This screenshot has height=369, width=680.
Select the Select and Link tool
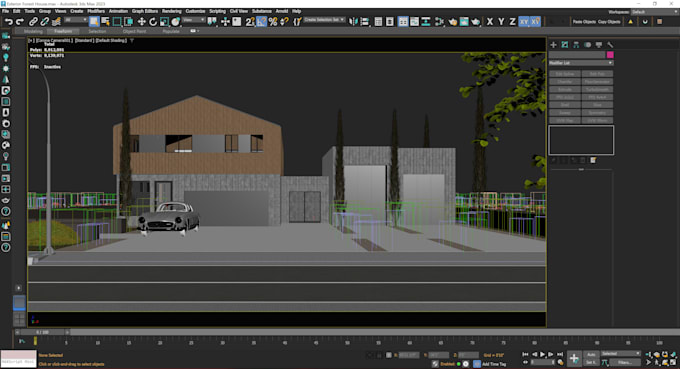tap(33, 22)
